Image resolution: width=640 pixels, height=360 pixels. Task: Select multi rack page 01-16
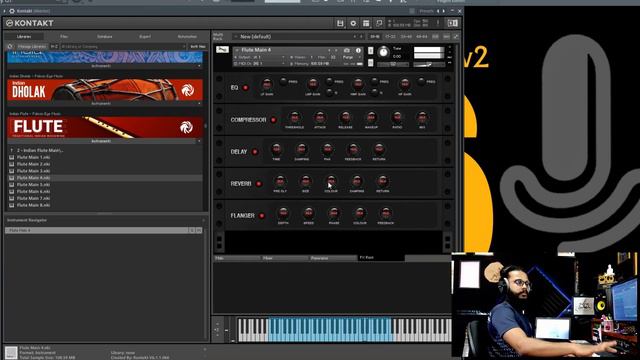(374, 37)
